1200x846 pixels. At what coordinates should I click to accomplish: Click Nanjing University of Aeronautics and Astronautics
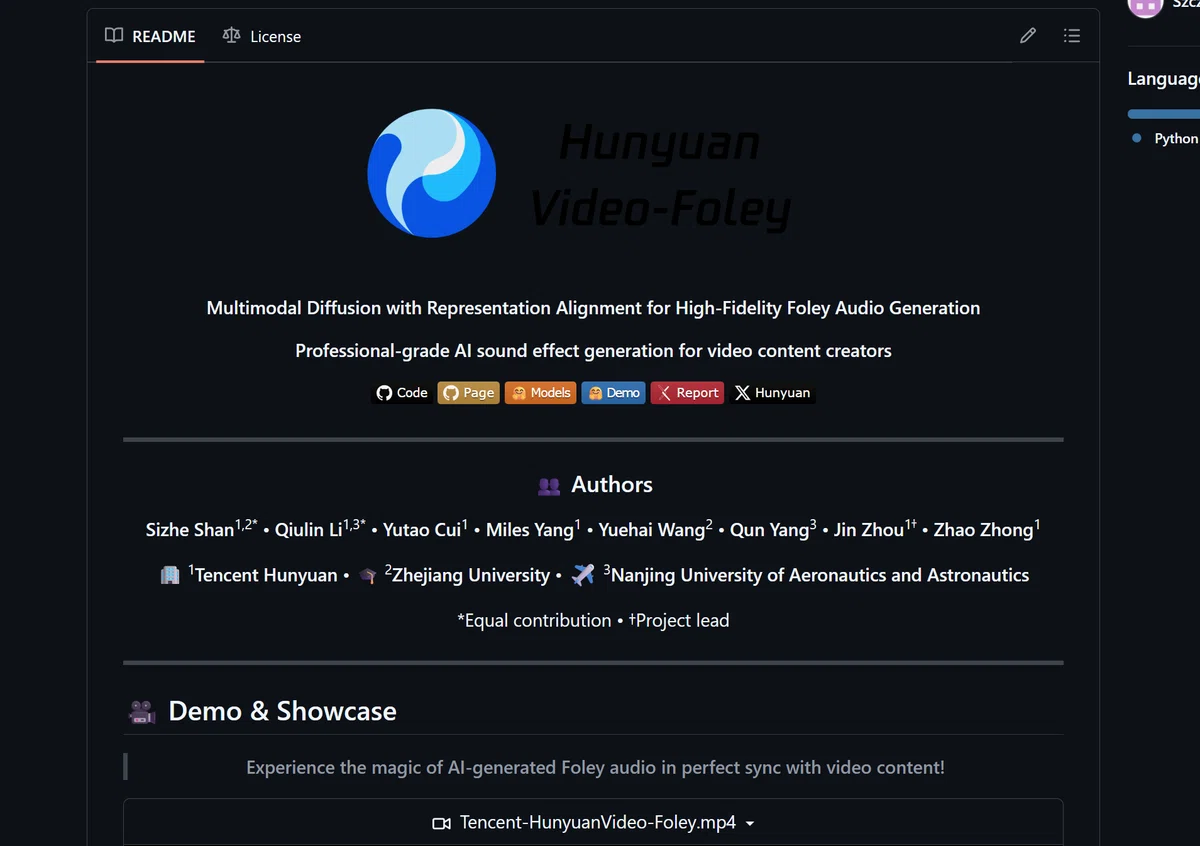(820, 575)
